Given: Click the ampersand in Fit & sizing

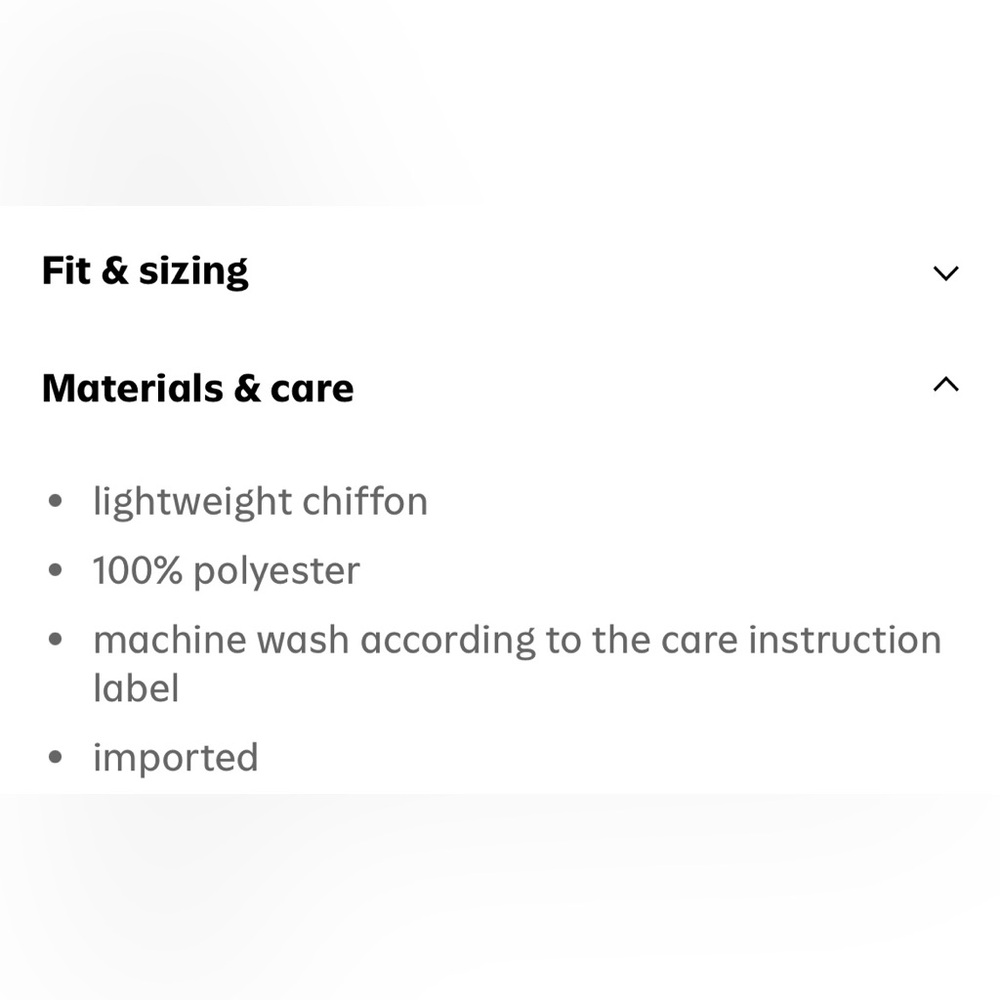Looking at the screenshot, I should tap(115, 271).
